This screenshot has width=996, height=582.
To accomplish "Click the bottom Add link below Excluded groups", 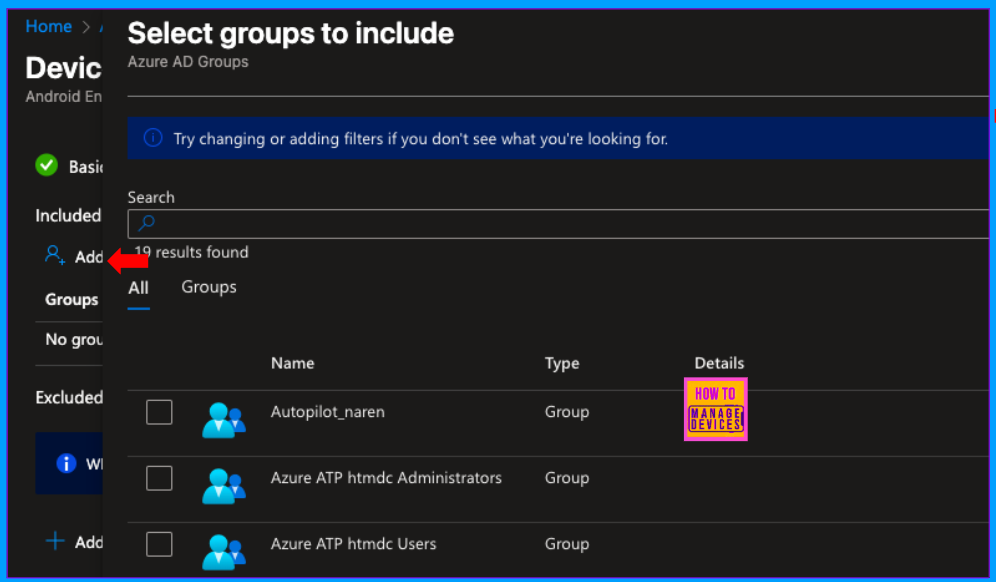I will tap(89, 542).
